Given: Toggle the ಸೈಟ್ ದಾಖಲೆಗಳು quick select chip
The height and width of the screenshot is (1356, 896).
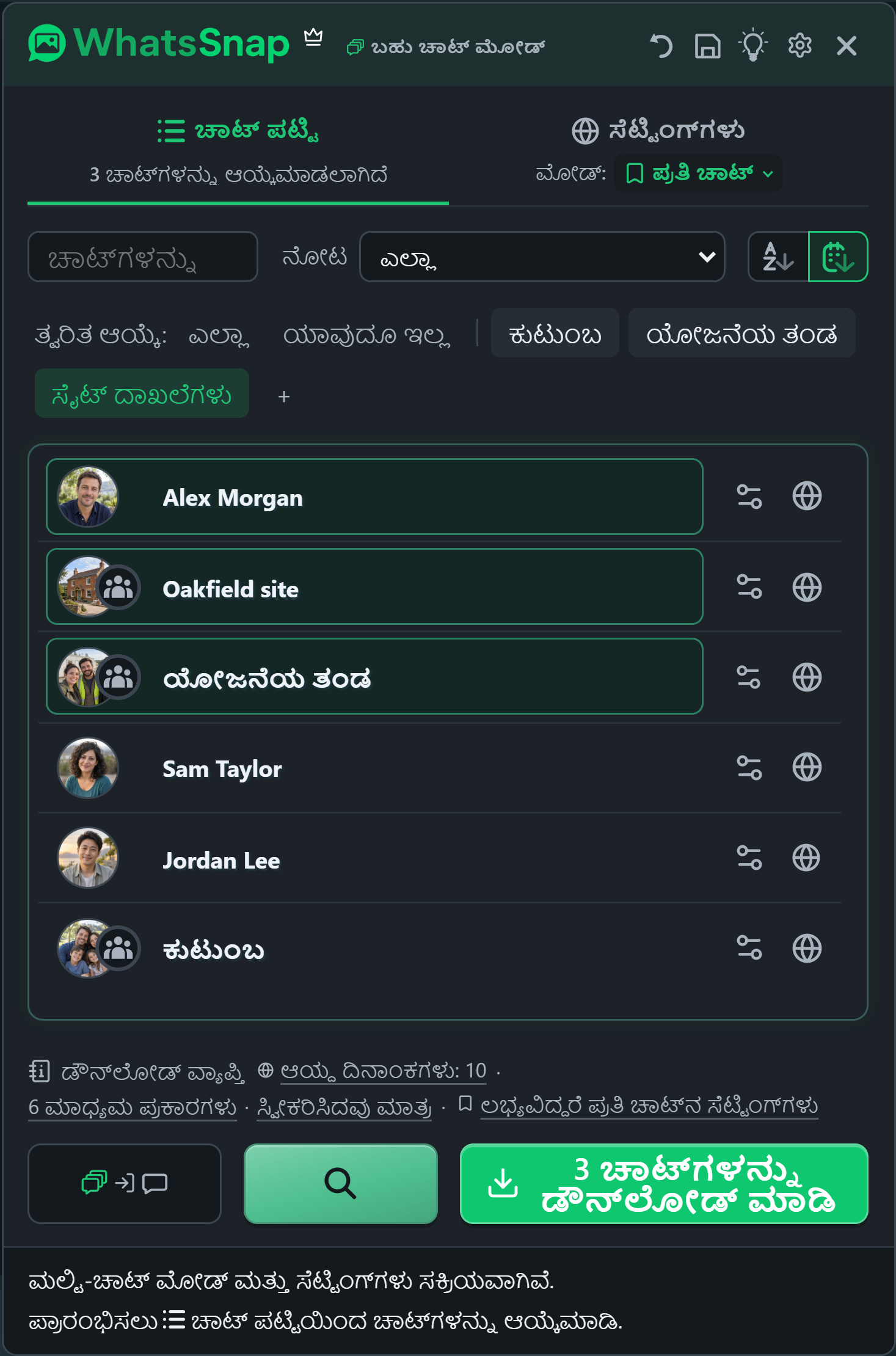Looking at the screenshot, I should (x=142, y=393).
